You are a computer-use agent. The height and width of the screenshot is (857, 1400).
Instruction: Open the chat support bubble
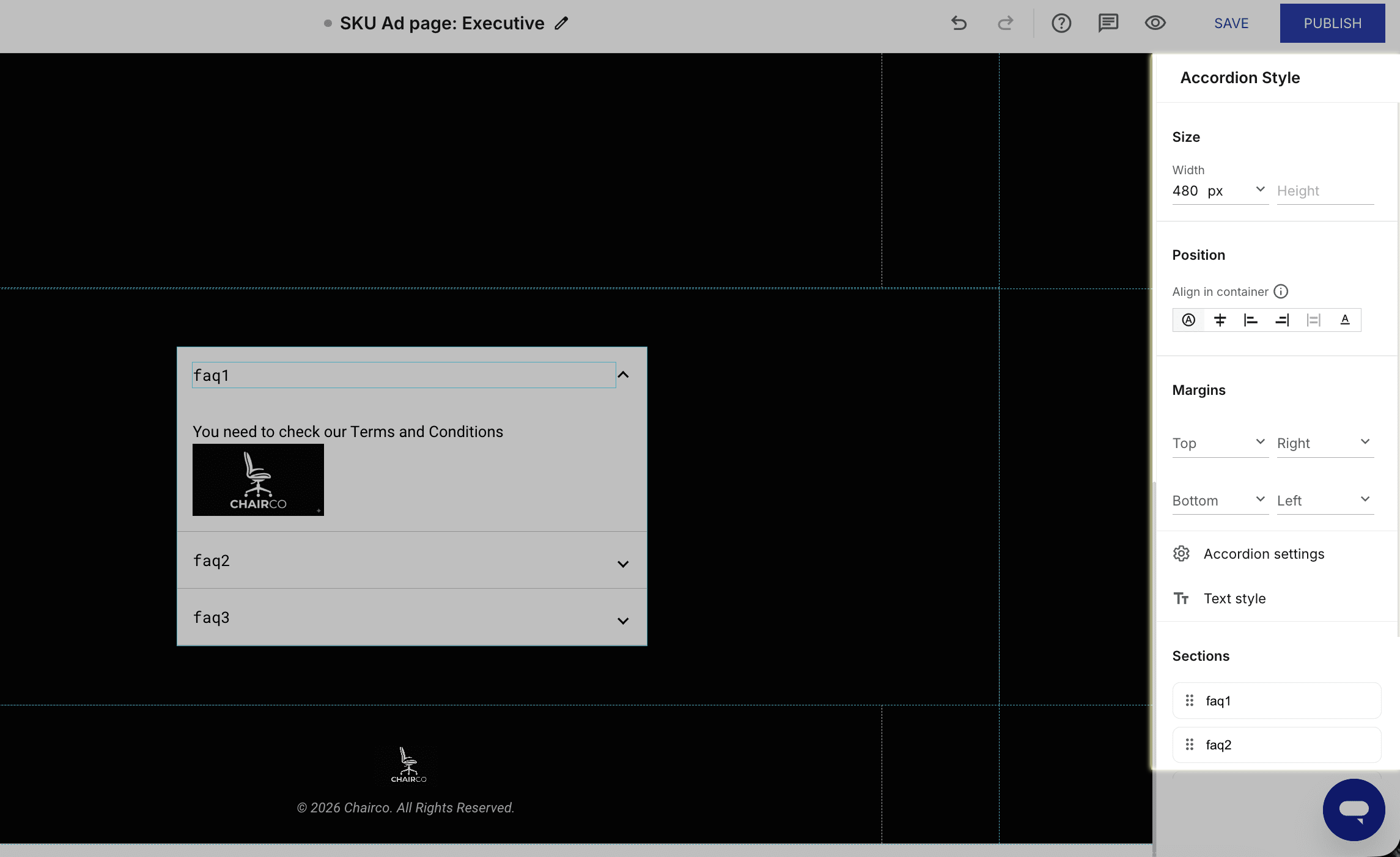(x=1354, y=810)
